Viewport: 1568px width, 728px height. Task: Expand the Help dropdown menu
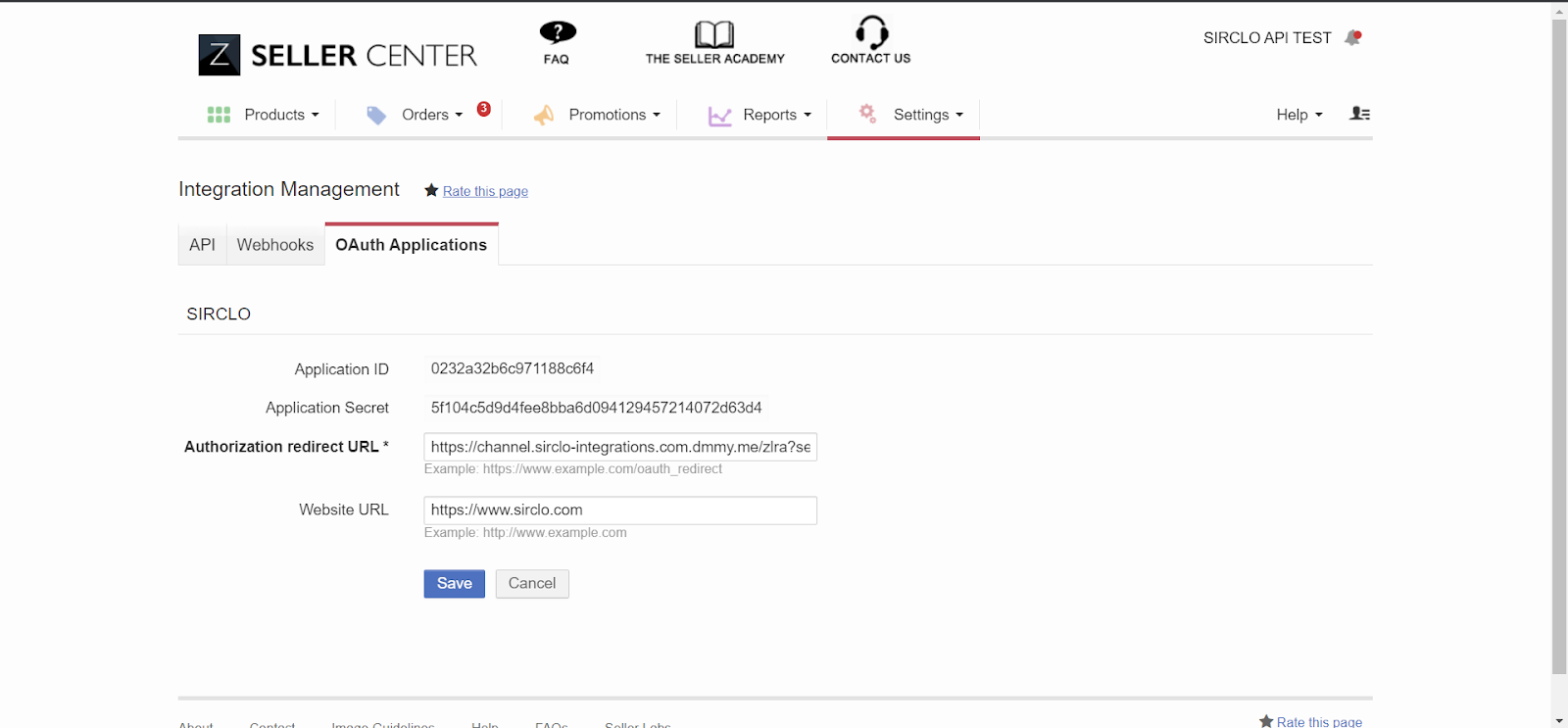click(1299, 115)
